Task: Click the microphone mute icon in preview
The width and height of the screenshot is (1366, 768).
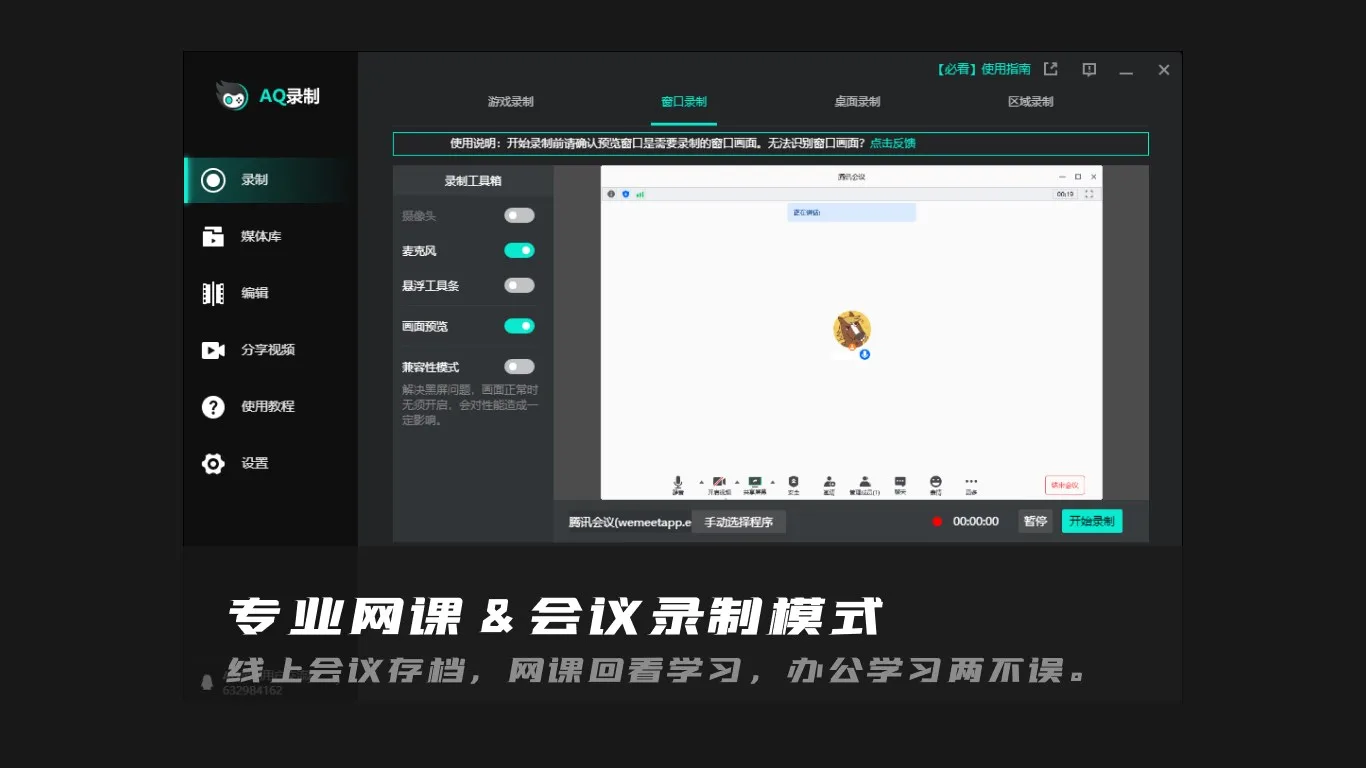Action: [x=678, y=482]
